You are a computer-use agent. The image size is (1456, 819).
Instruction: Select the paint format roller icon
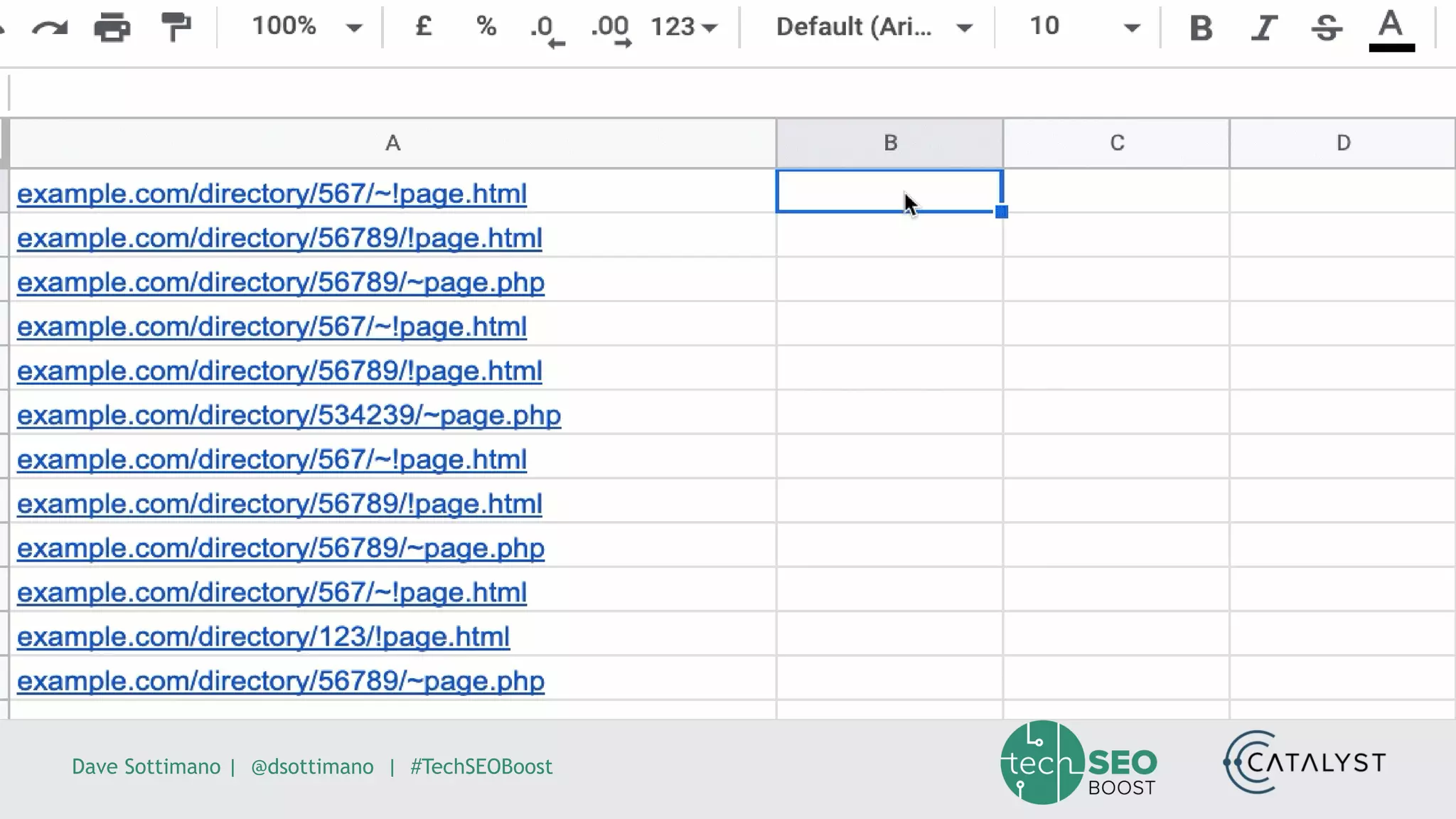click(x=176, y=28)
